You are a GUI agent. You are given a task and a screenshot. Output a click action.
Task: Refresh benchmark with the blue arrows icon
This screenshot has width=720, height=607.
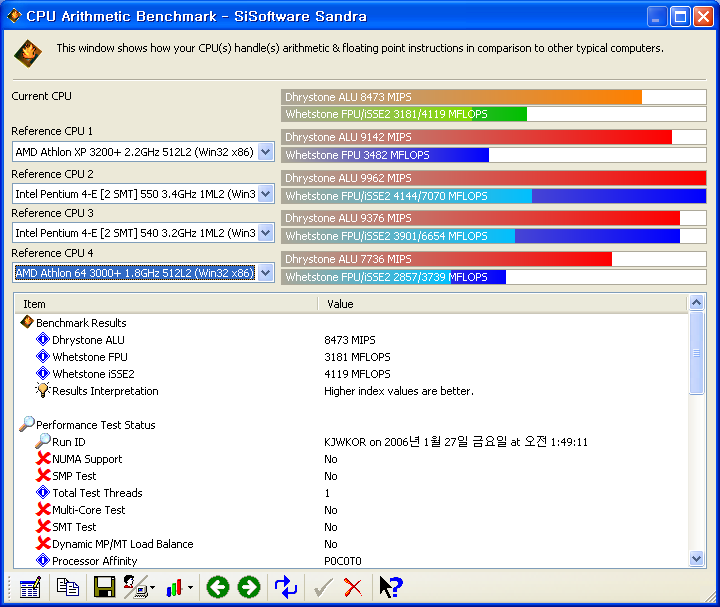286,587
